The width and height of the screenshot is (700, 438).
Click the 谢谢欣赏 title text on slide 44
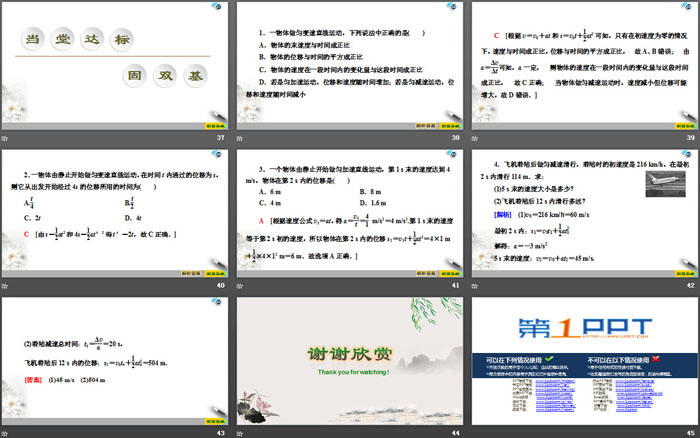tap(350, 354)
